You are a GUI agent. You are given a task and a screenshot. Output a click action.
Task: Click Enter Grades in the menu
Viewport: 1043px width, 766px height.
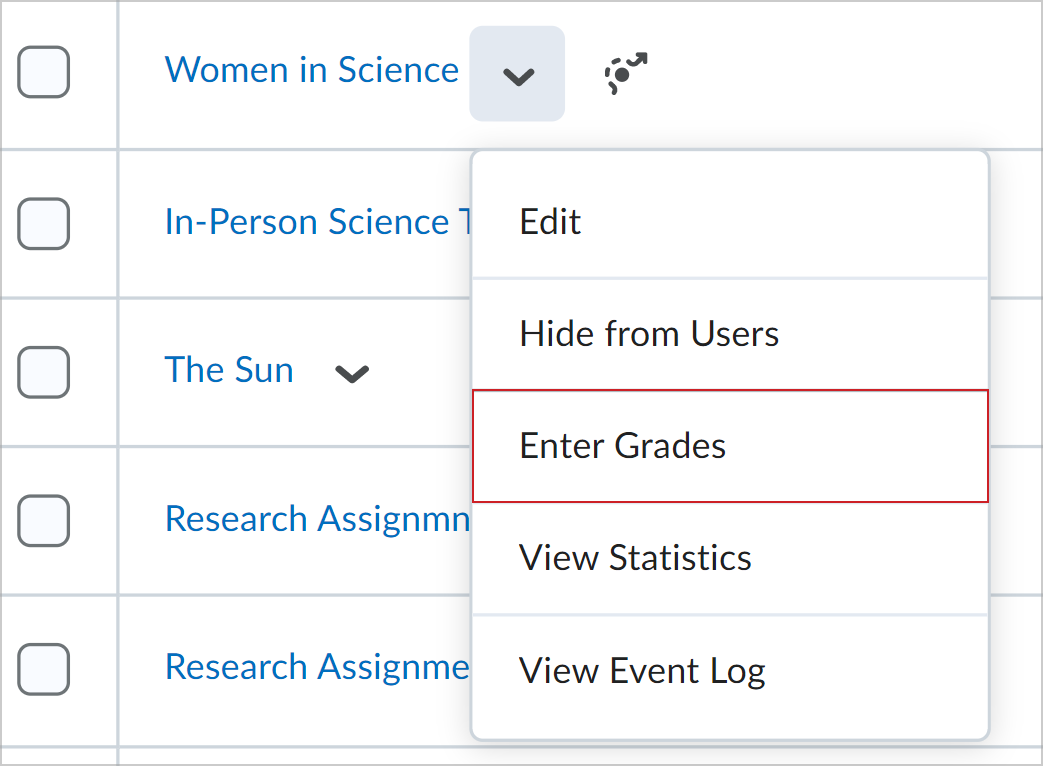pyautogui.click(x=622, y=446)
